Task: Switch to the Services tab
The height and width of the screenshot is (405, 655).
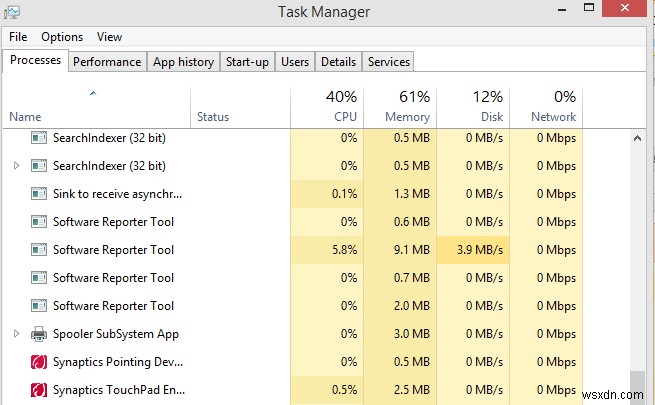Action: pyautogui.click(x=389, y=62)
